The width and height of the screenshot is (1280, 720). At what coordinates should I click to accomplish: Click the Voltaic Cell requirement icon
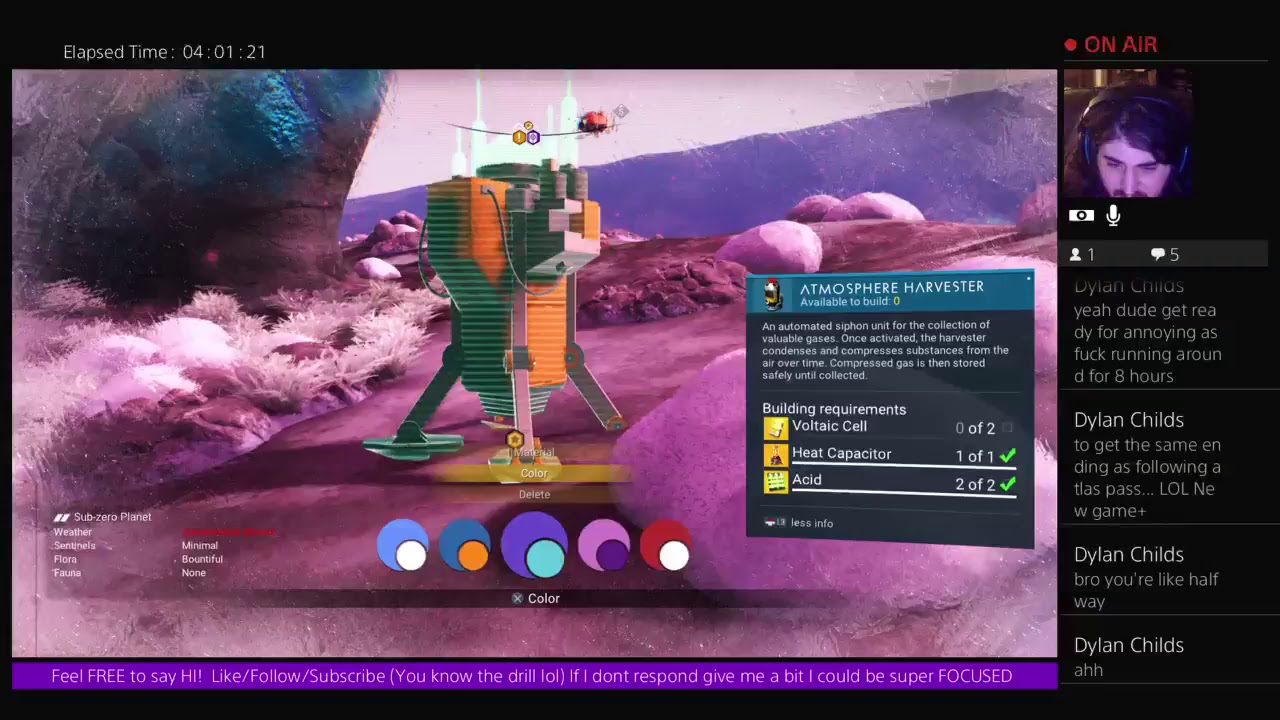[775, 428]
